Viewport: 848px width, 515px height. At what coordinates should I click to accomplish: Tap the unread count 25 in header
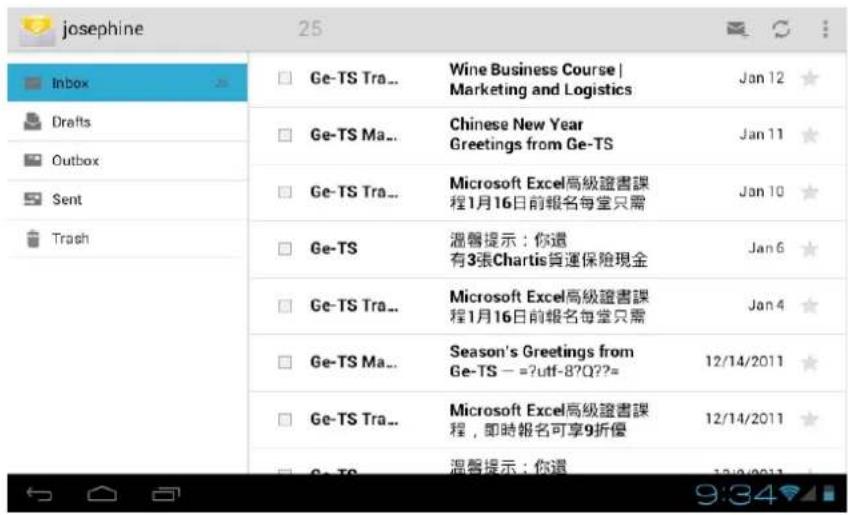310,28
